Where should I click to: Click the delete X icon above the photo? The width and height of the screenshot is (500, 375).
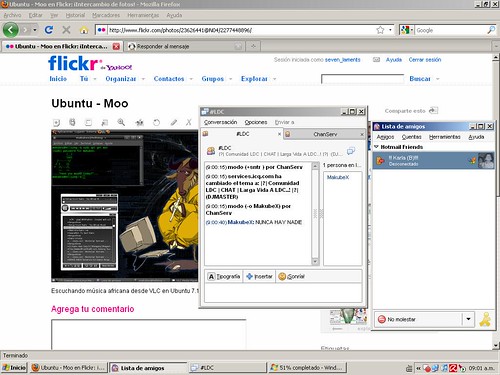[189, 122]
